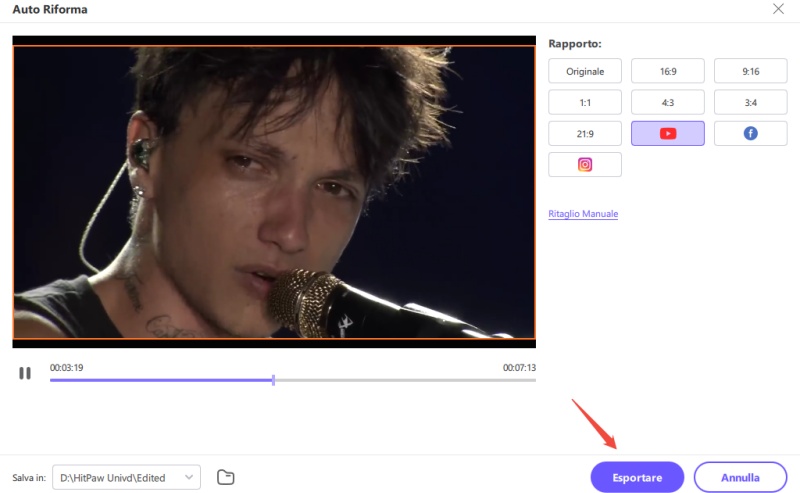Viewport: 800px width, 493px height.
Task: Browse output folder with folder icon
Action: [x=226, y=477]
